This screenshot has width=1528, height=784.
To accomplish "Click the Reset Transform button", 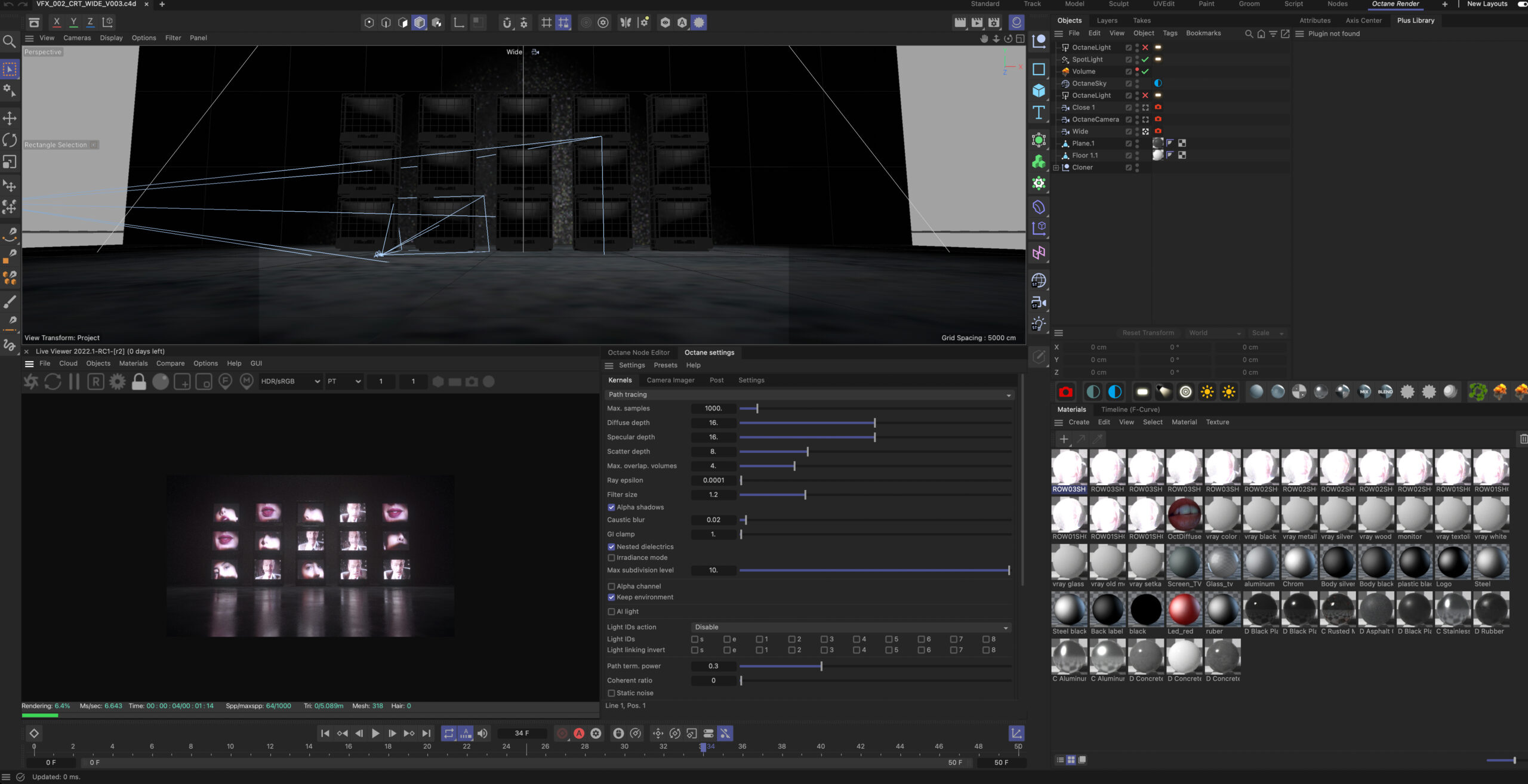I will click(1147, 333).
